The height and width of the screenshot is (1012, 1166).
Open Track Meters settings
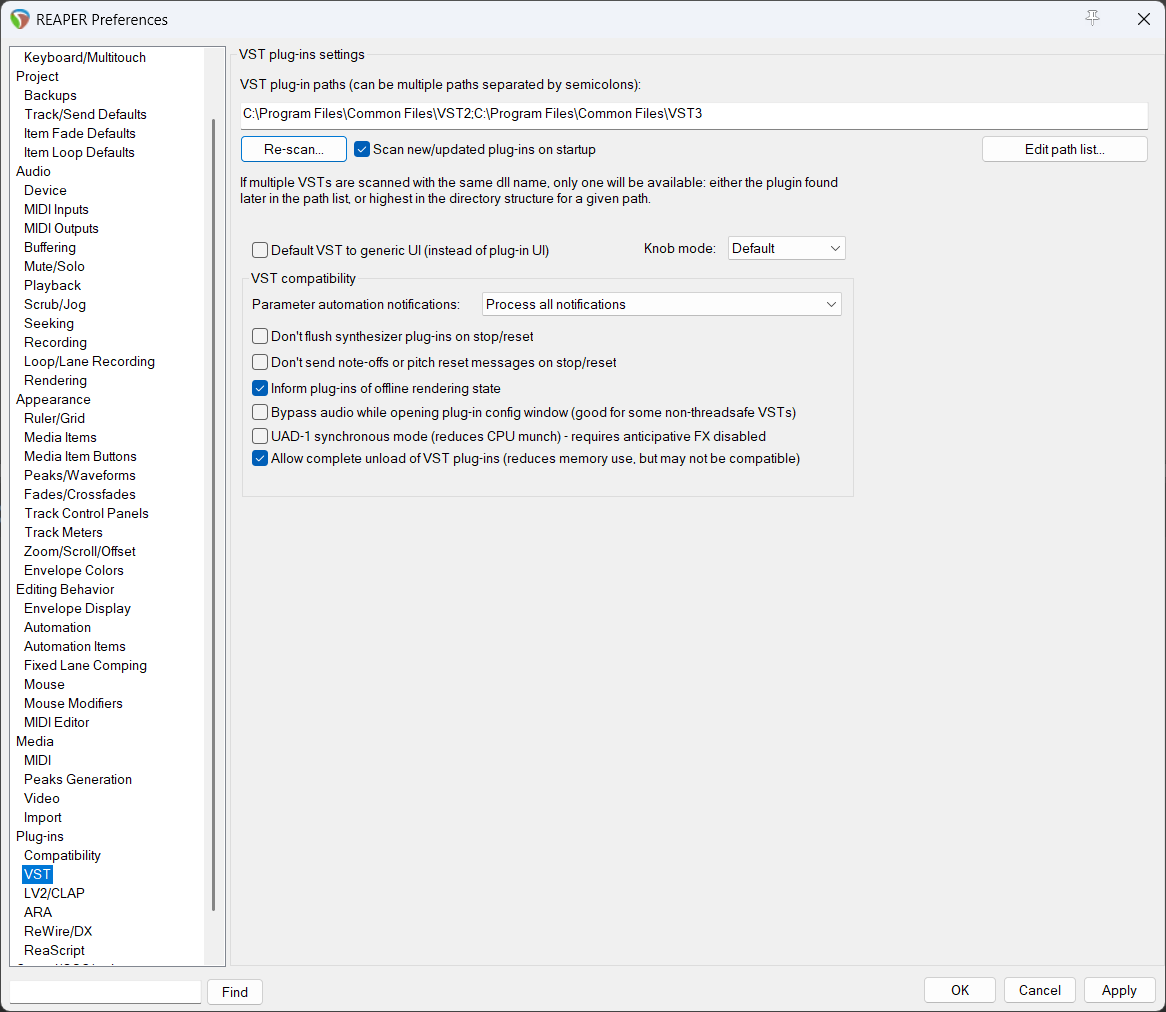click(63, 532)
